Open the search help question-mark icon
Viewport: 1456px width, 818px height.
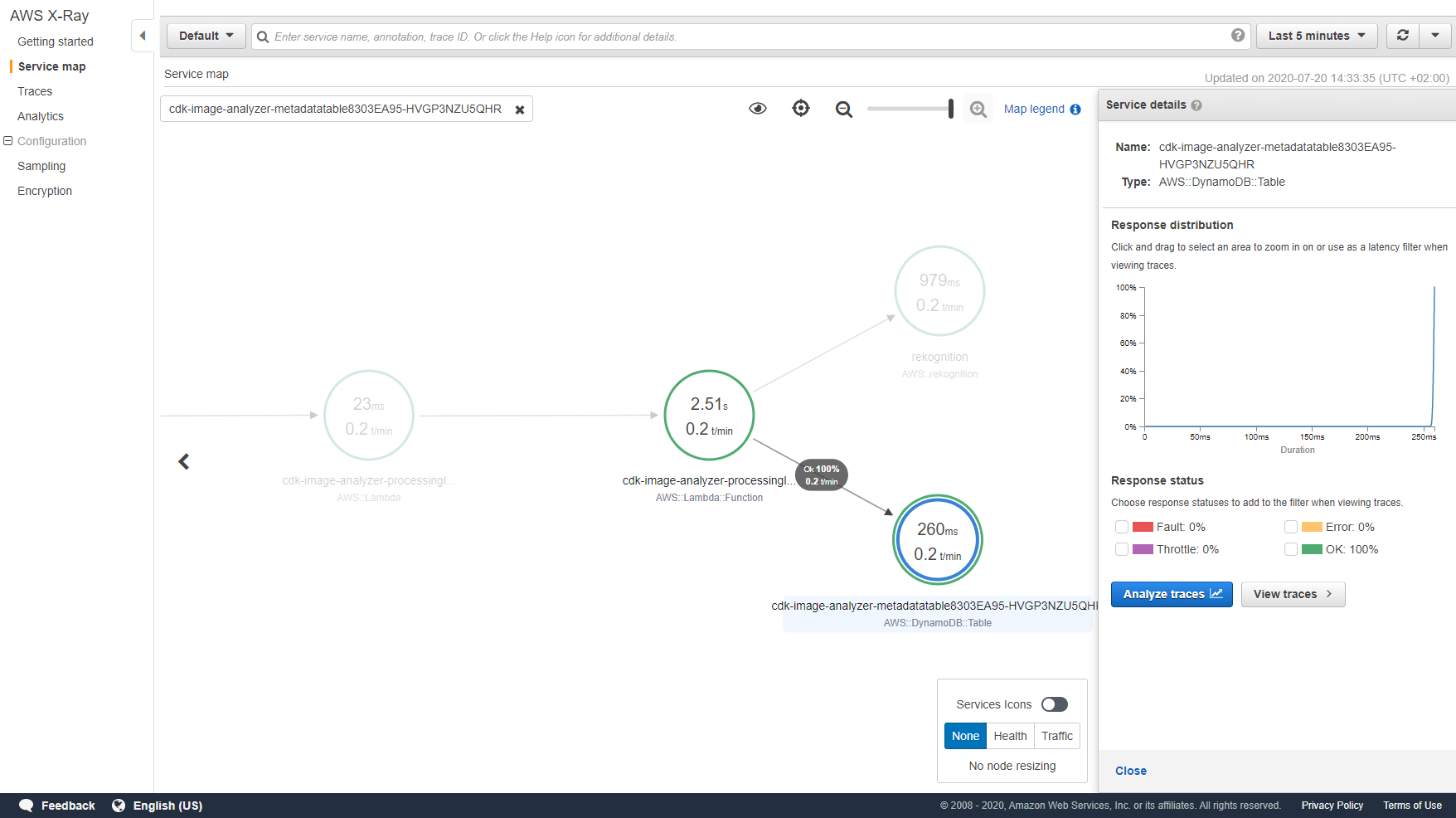tap(1237, 36)
